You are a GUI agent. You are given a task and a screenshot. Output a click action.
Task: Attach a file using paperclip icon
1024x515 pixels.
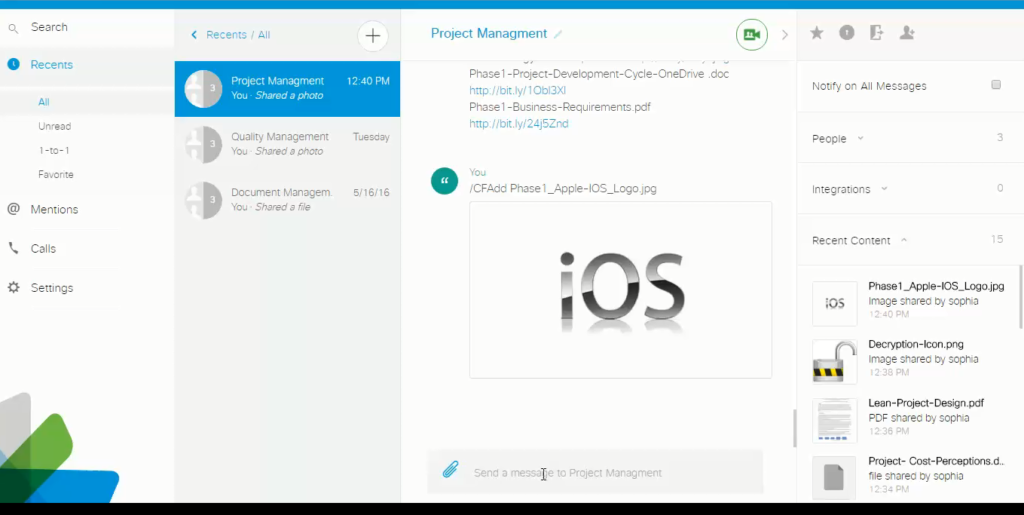pos(450,470)
